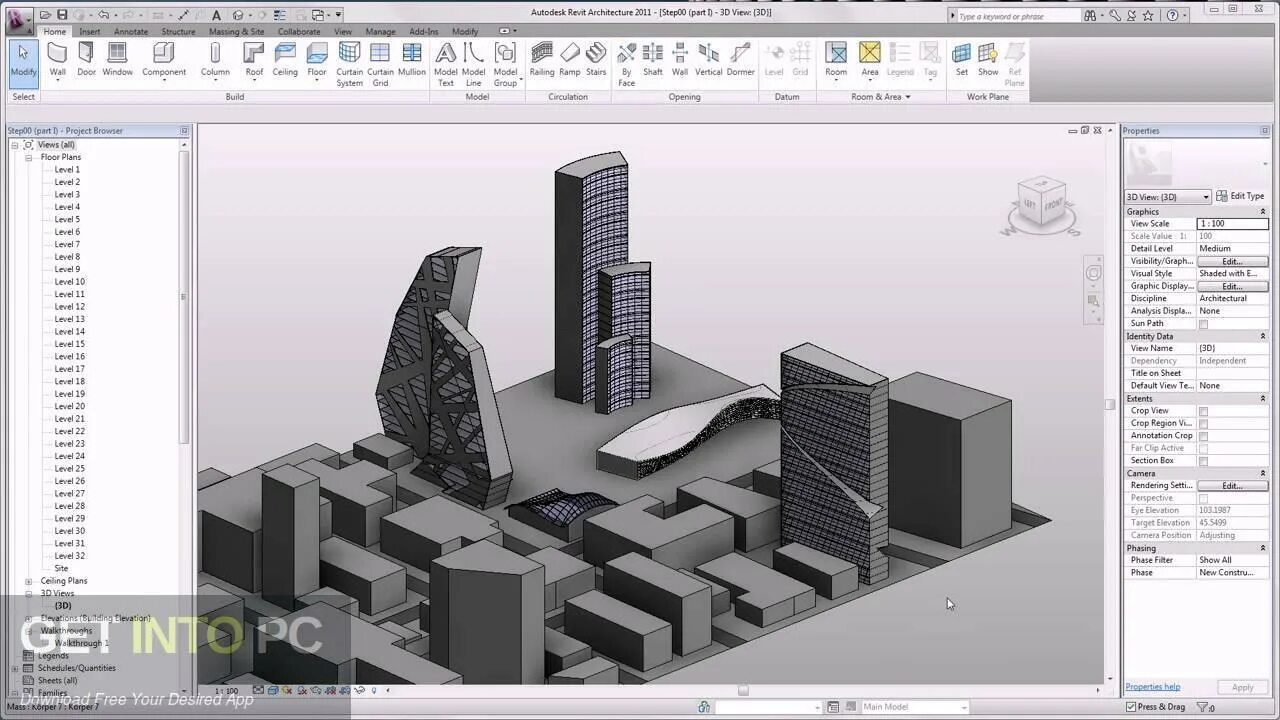Toggle the Press & Drag checkbox
The width and height of the screenshot is (1280, 720).
[x=1131, y=707]
